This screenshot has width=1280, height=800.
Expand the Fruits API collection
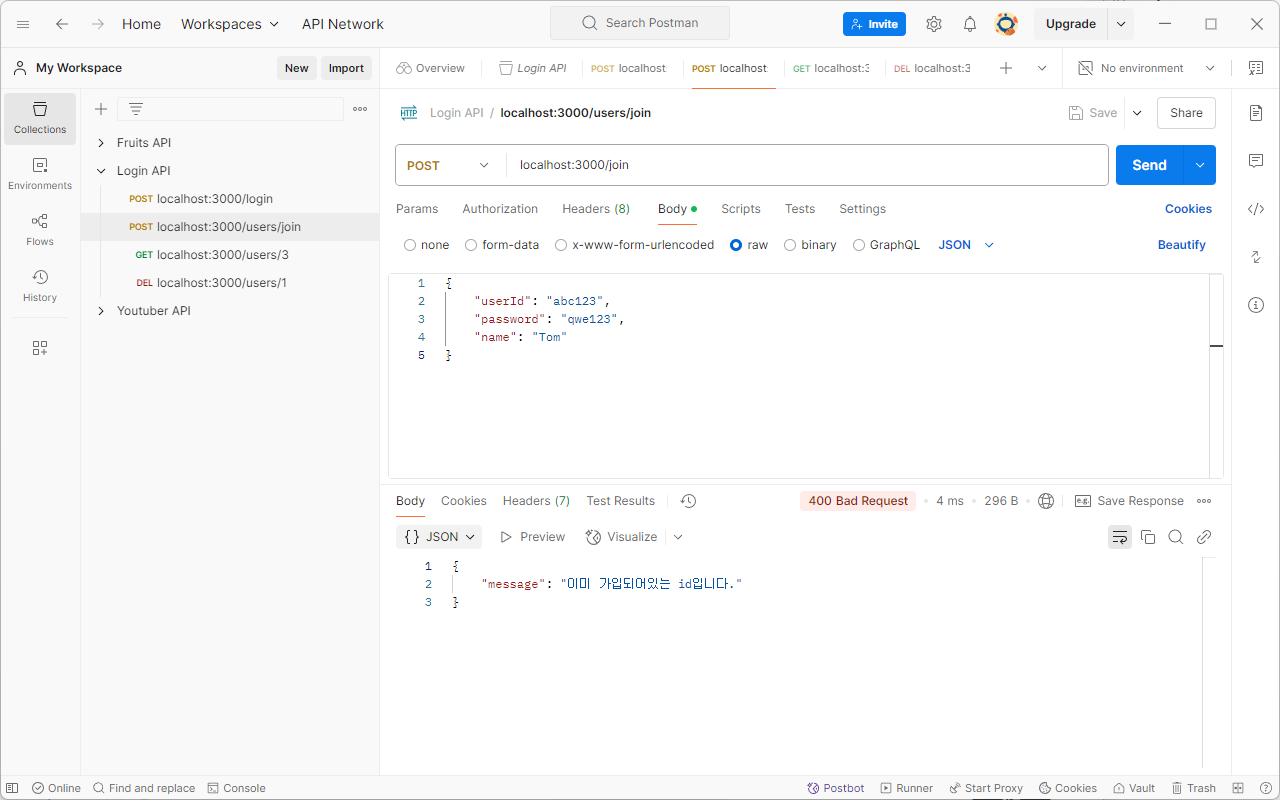pyautogui.click(x=101, y=143)
